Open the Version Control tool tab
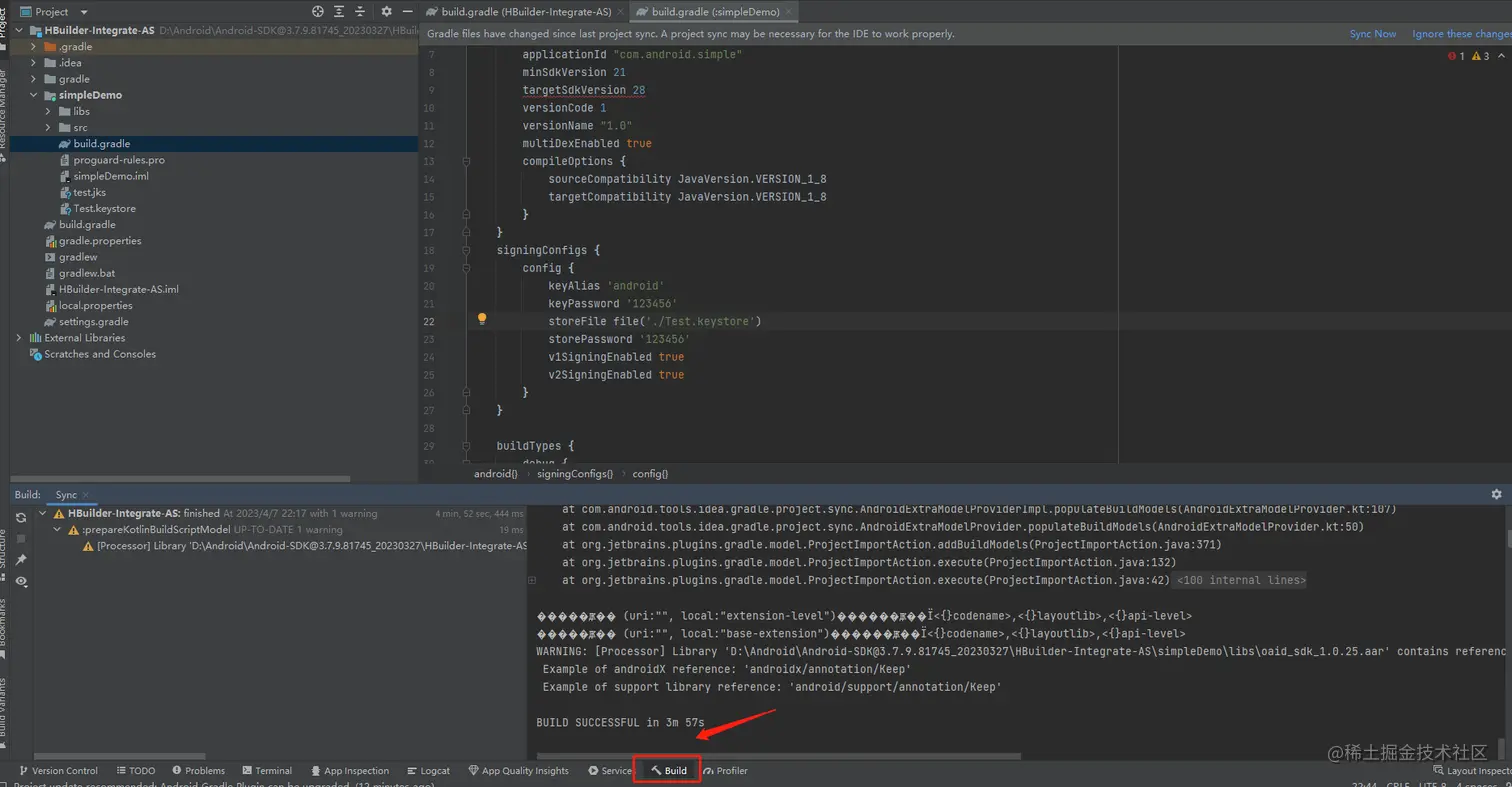Image resolution: width=1512 pixels, height=787 pixels. (x=58, y=771)
